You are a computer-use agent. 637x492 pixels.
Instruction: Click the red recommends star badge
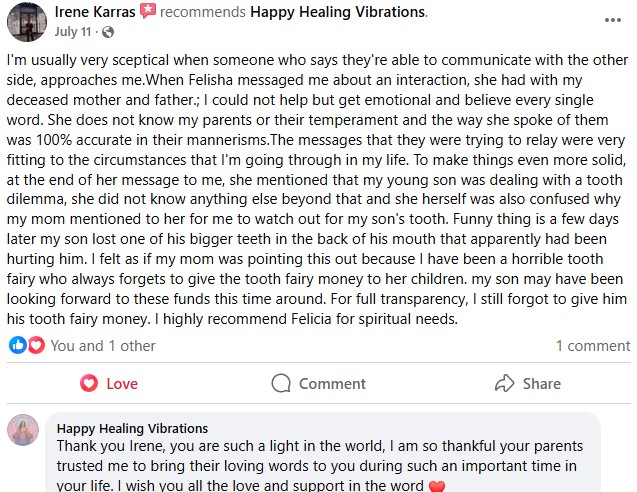[148, 12]
